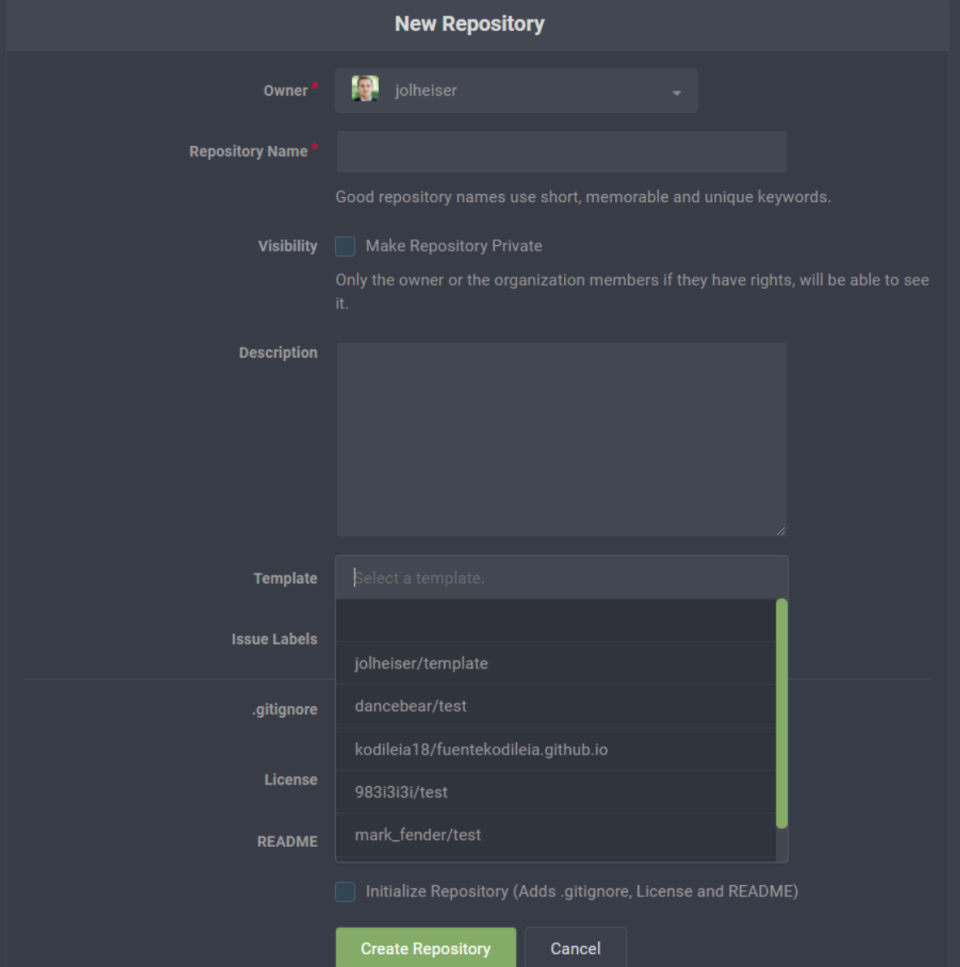Click inside the Description text area

point(561,440)
